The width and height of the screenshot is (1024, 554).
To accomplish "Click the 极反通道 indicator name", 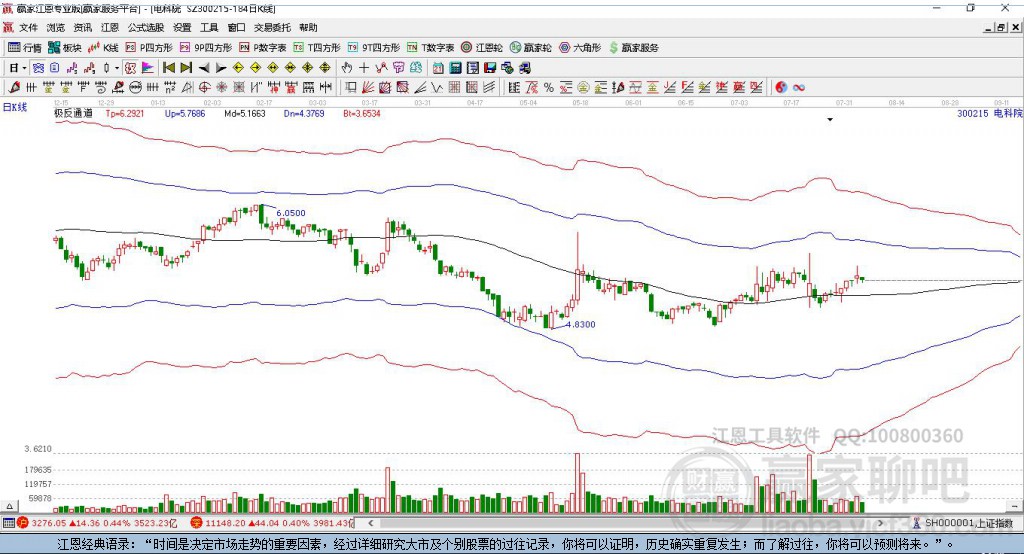I will coord(73,113).
